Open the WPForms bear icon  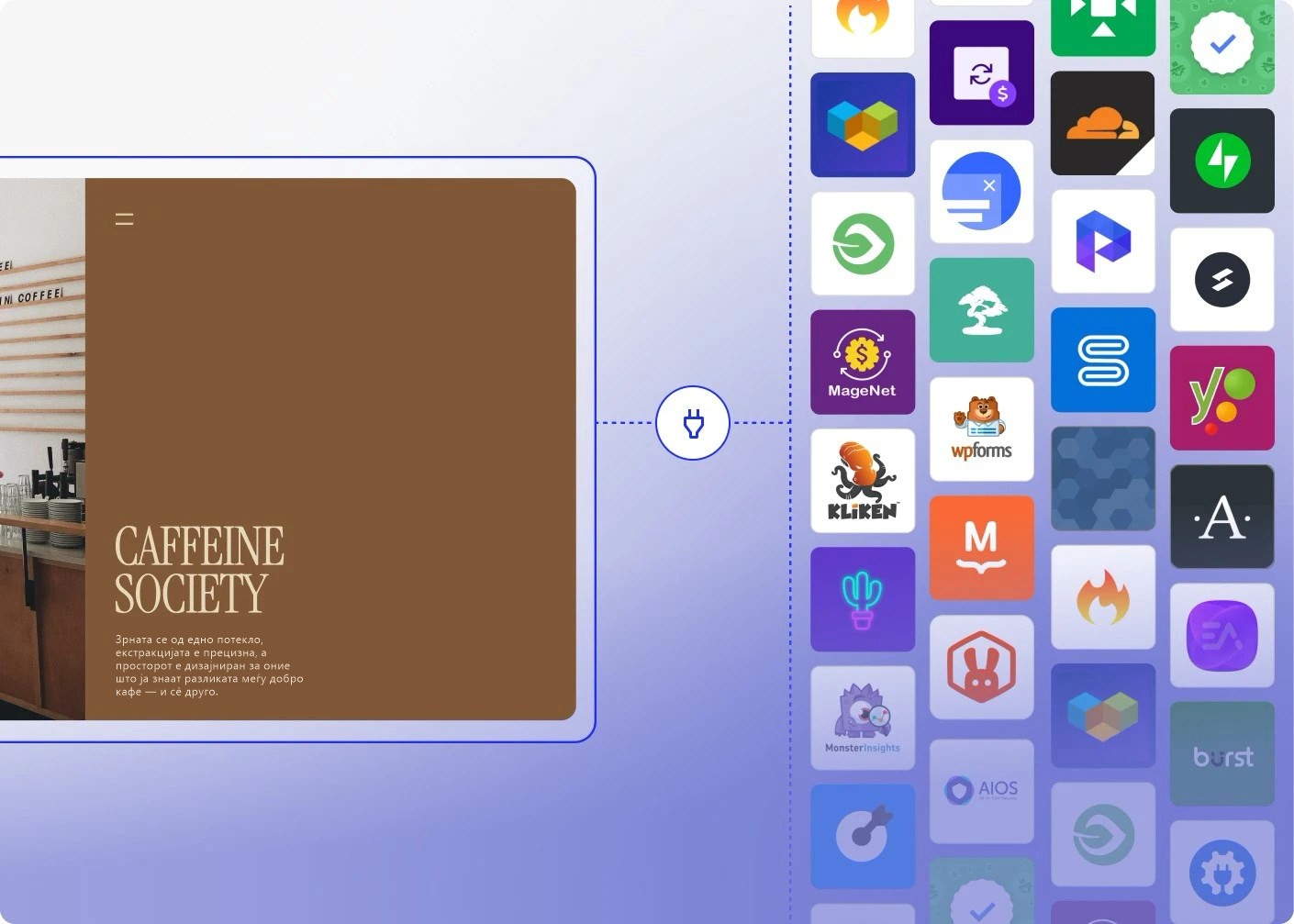click(982, 429)
